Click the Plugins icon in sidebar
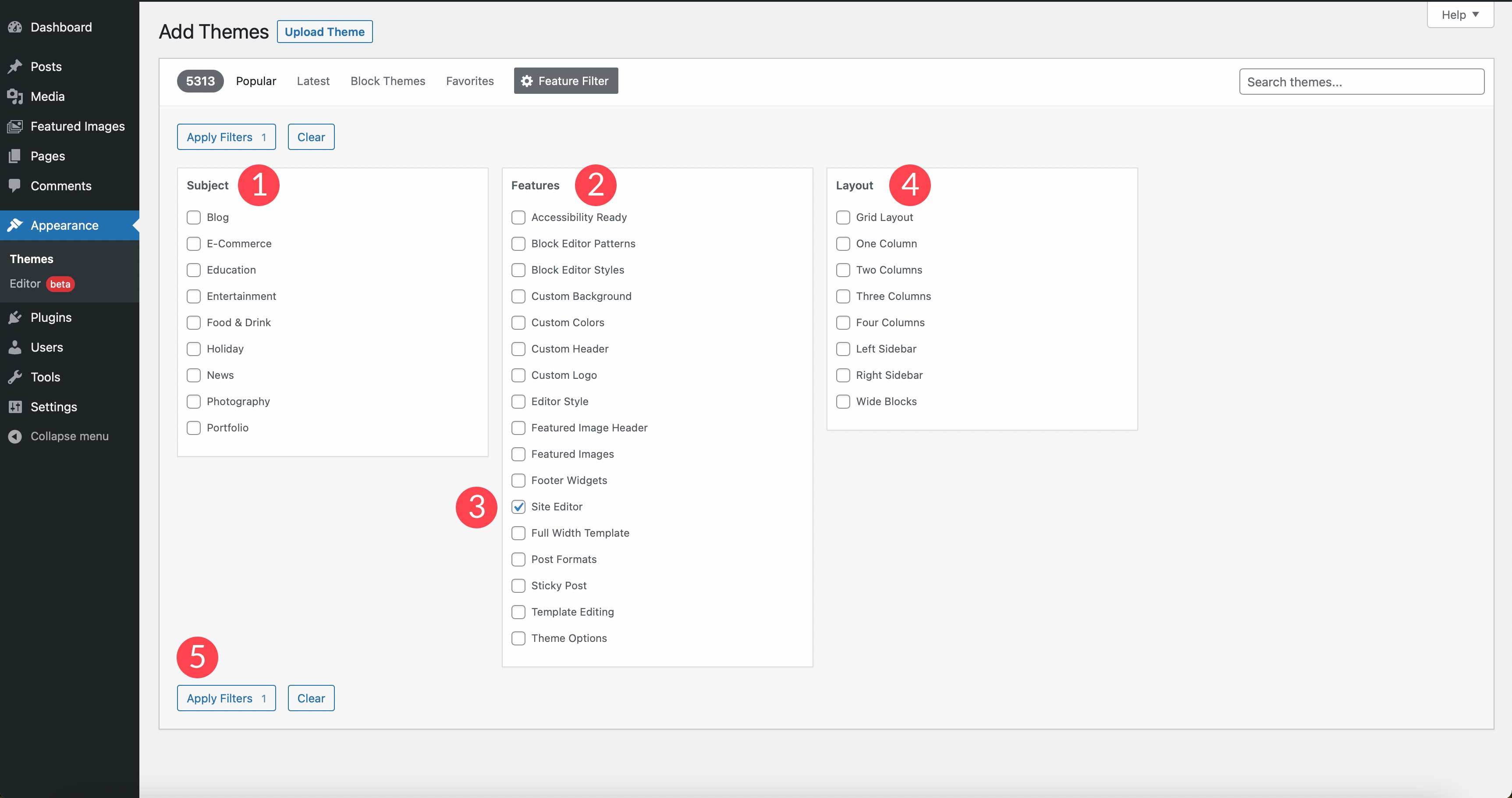 (15, 316)
